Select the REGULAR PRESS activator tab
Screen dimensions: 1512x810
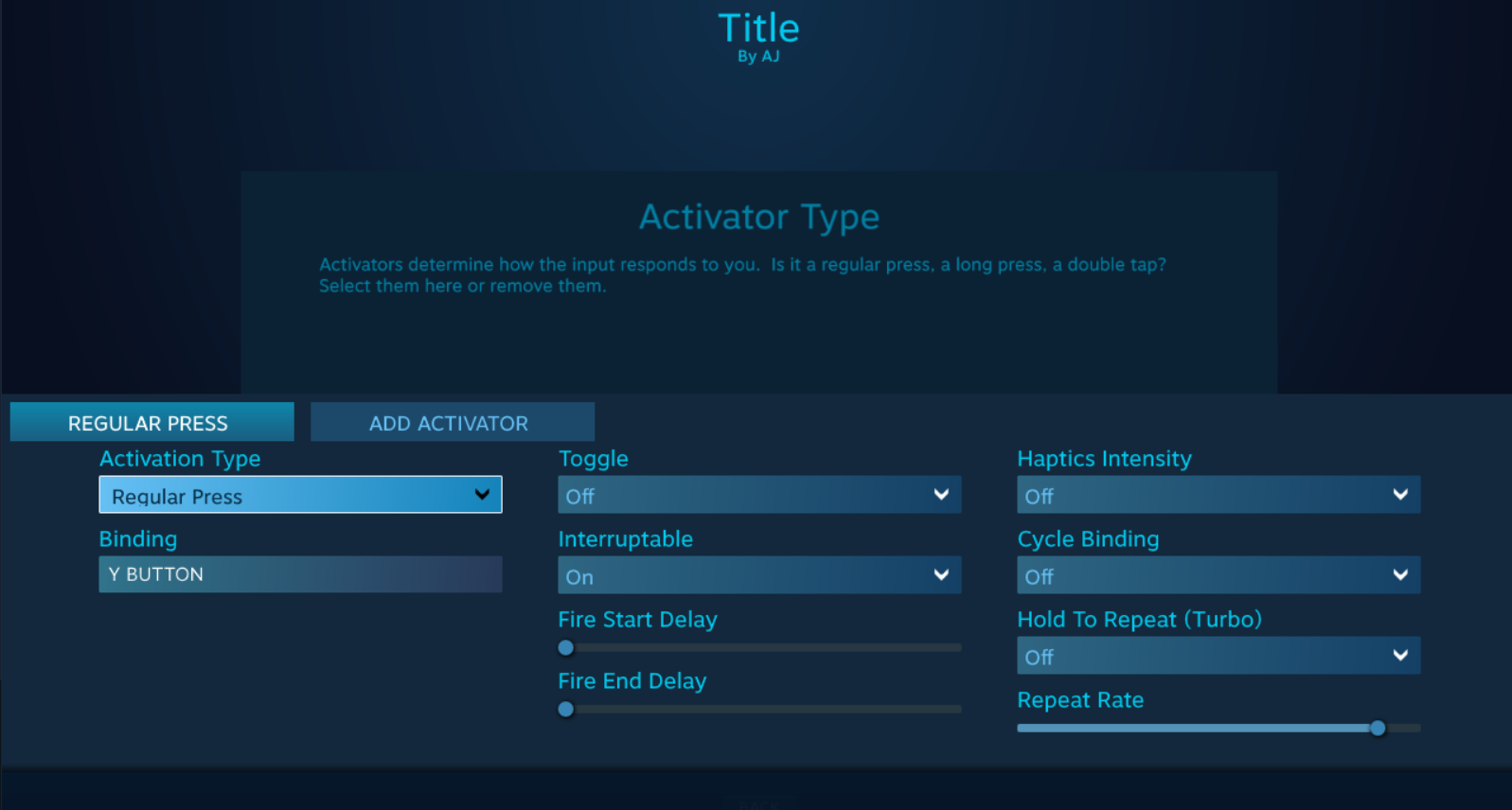[151, 422]
